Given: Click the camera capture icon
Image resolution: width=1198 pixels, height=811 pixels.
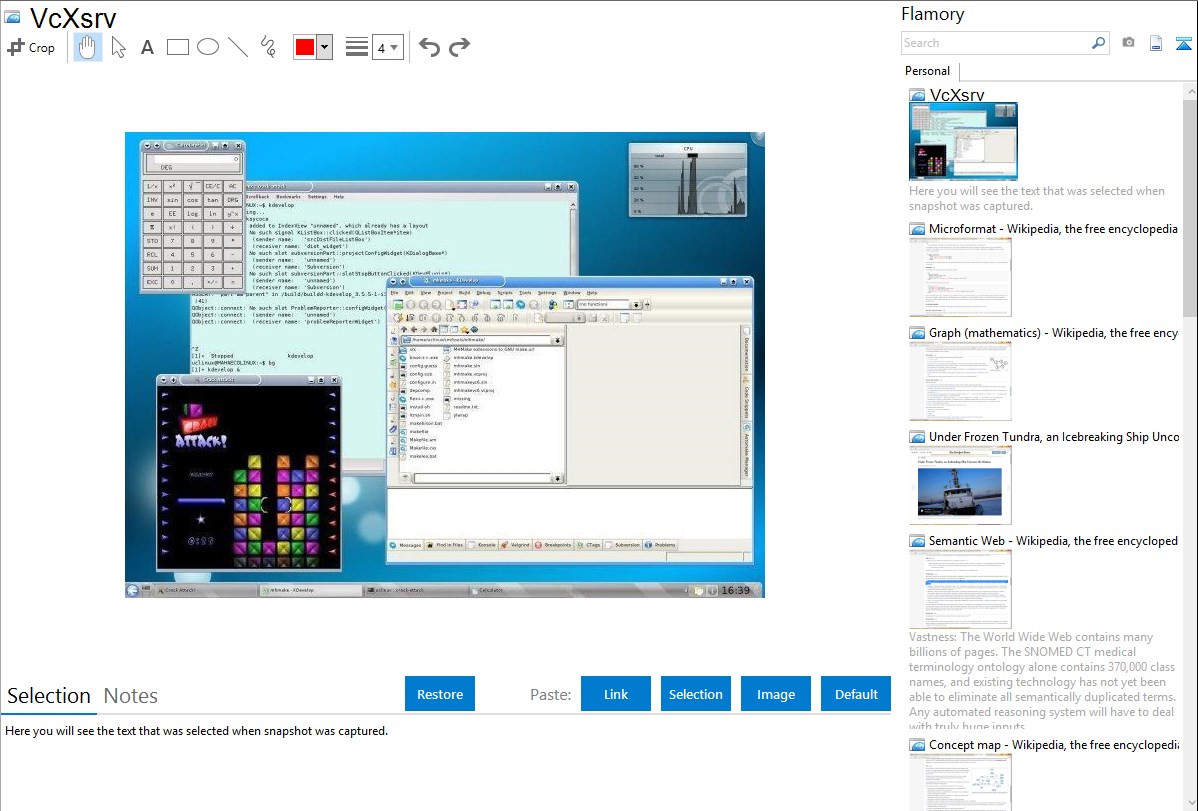Looking at the screenshot, I should [x=1128, y=43].
